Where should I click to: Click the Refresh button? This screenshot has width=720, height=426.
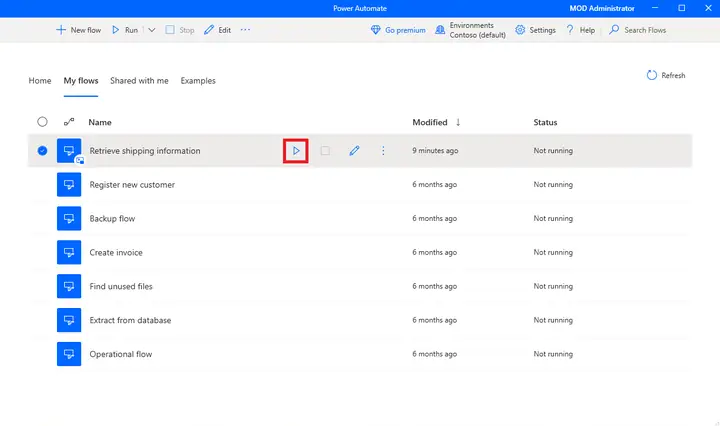tap(666, 75)
